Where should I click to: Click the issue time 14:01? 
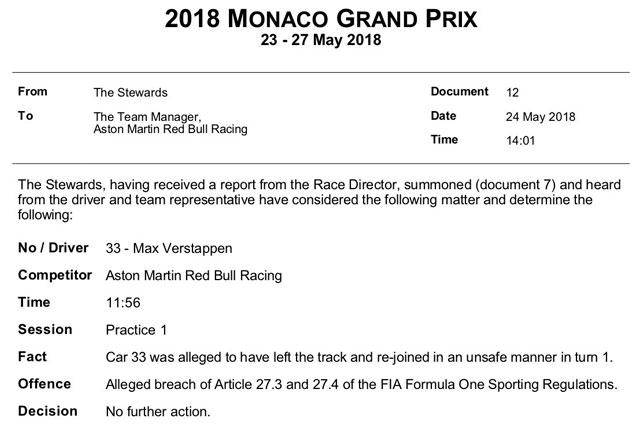(520, 141)
